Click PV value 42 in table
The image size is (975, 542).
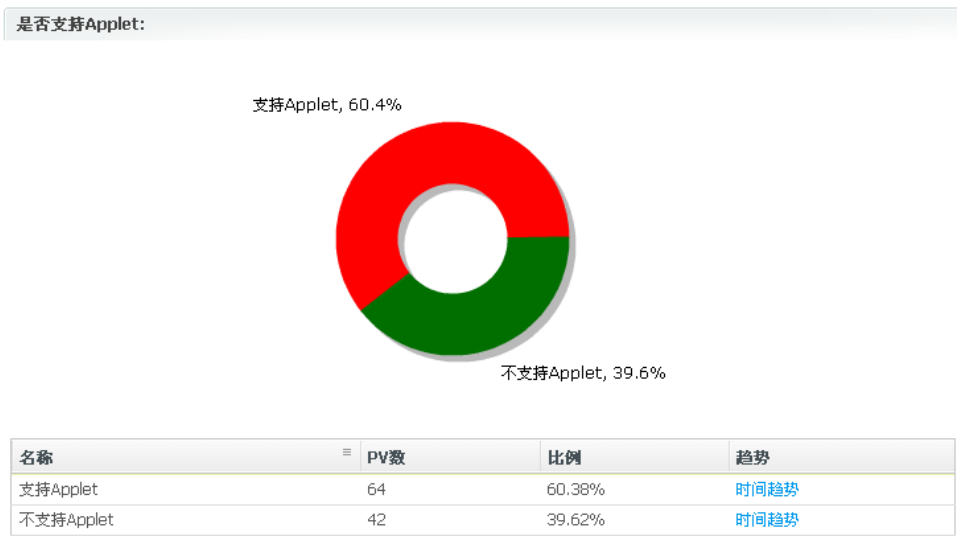[x=376, y=520]
